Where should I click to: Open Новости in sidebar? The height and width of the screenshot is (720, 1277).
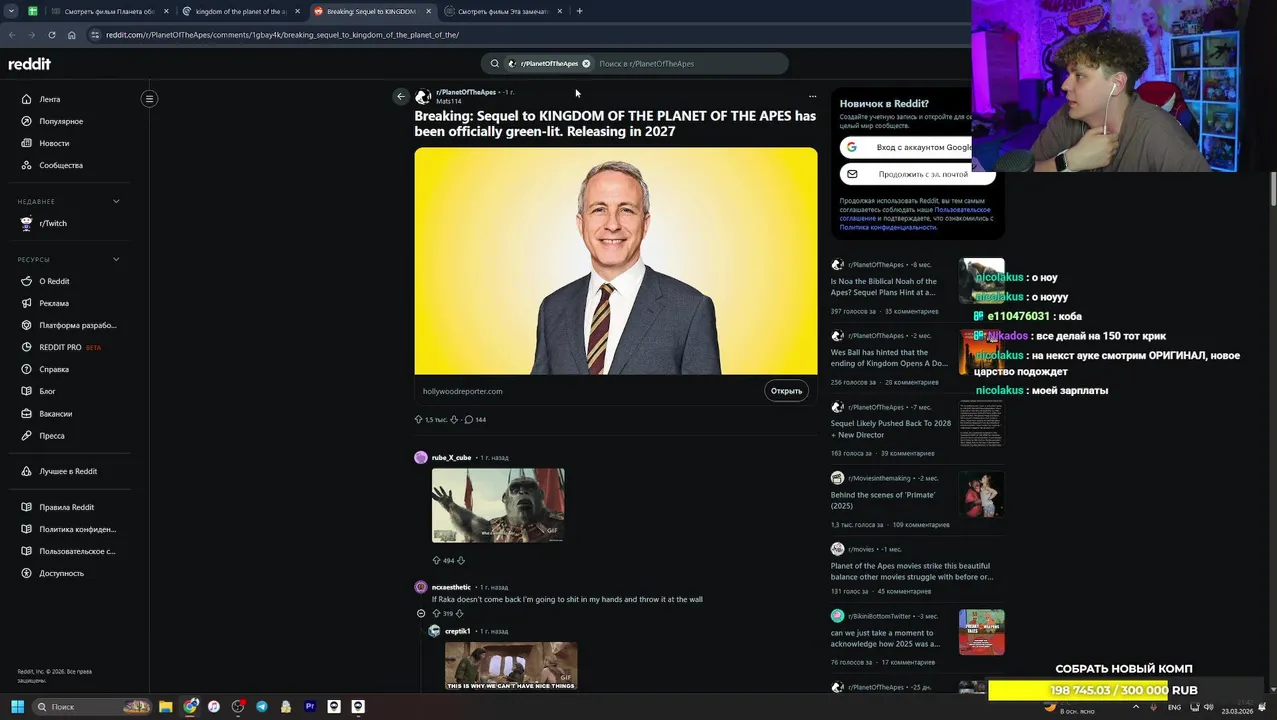54,143
